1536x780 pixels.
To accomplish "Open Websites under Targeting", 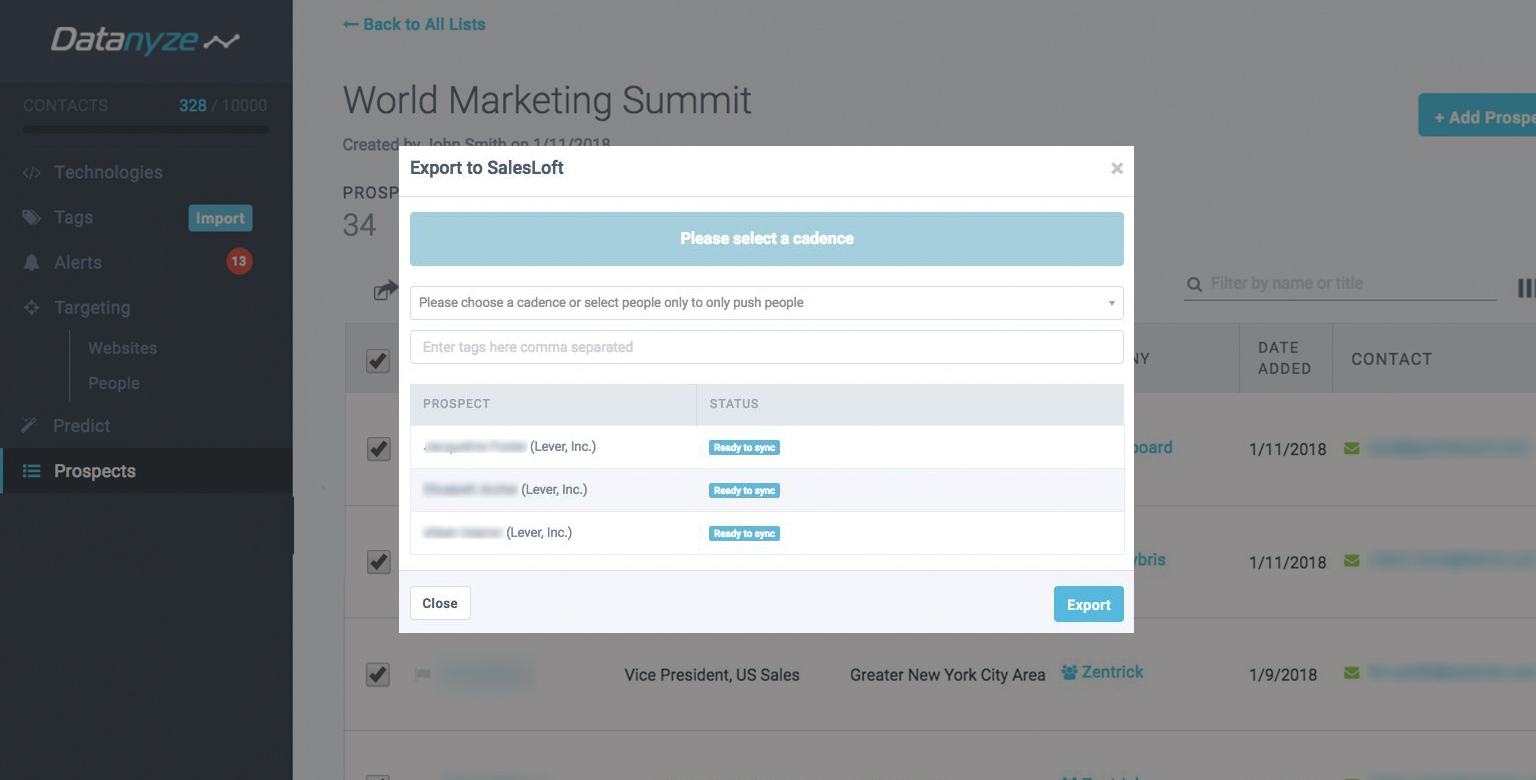I will pyautogui.click(x=122, y=348).
